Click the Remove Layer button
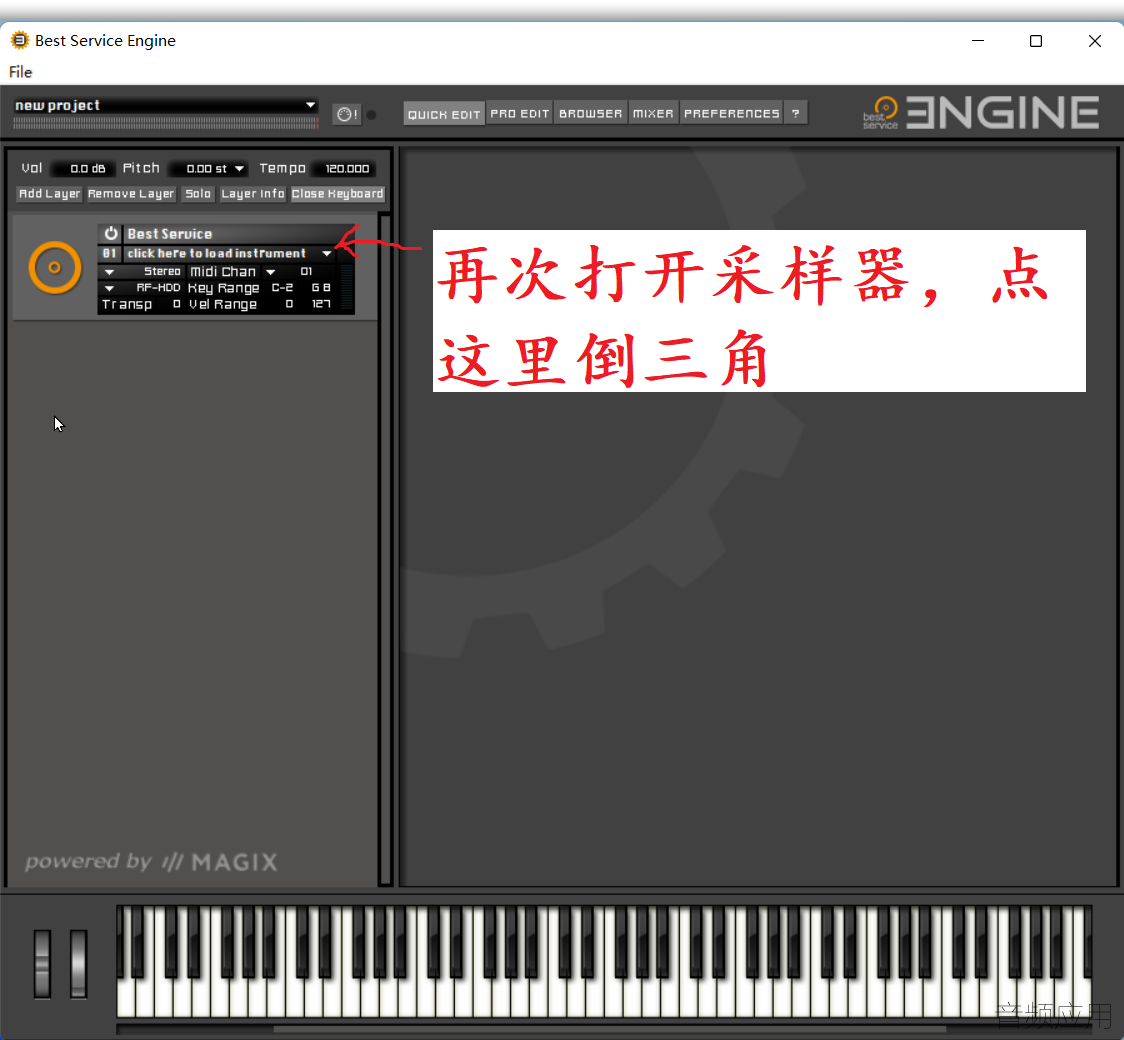Image resolution: width=1124 pixels, height=1040 pixels. tap(131, 194)
